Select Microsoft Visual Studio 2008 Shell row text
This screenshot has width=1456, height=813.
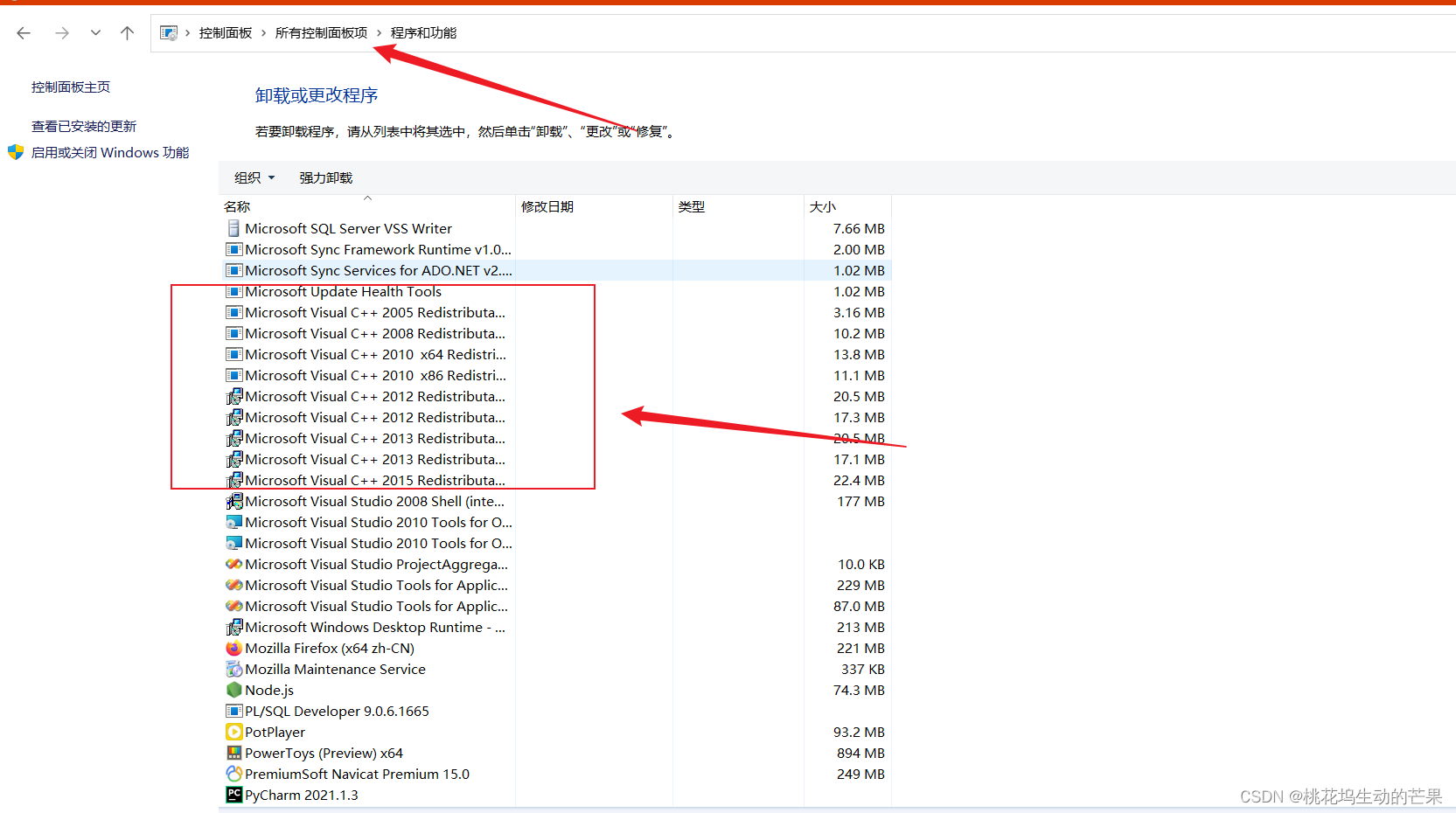pos(375,501)
